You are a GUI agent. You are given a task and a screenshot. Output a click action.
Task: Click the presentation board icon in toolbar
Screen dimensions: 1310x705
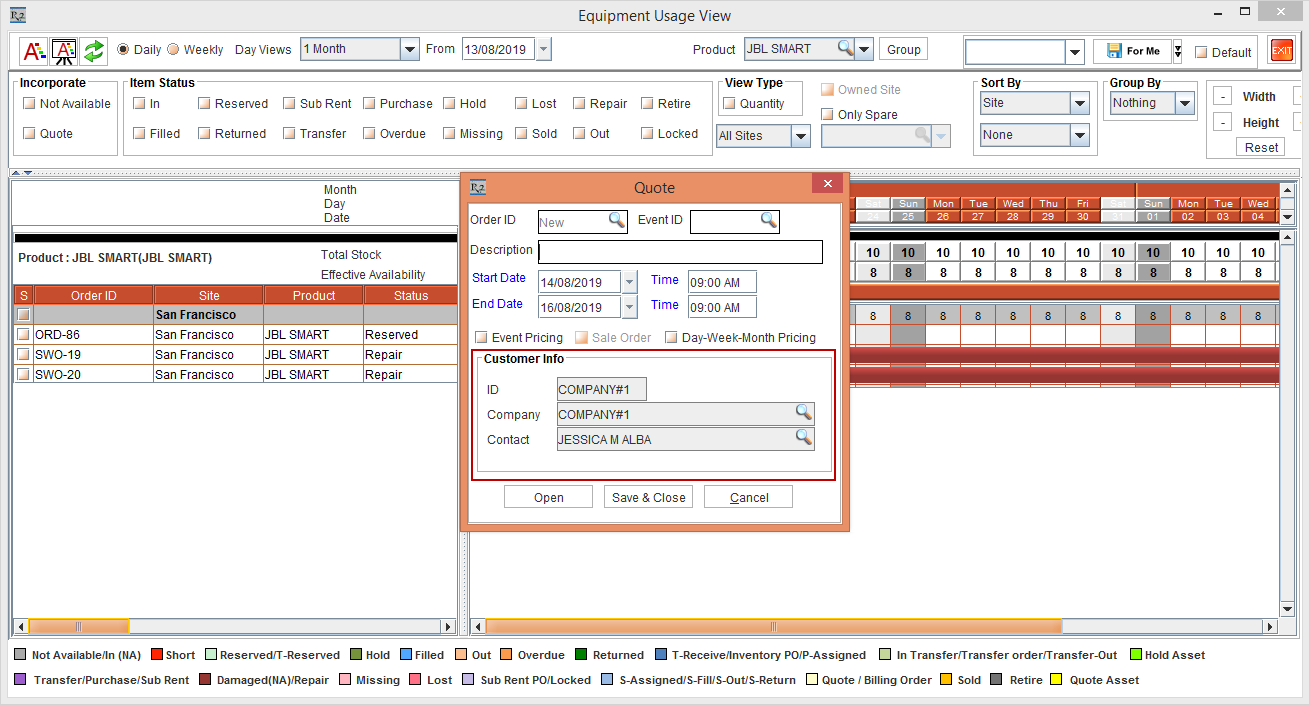(x=64, y=50)
